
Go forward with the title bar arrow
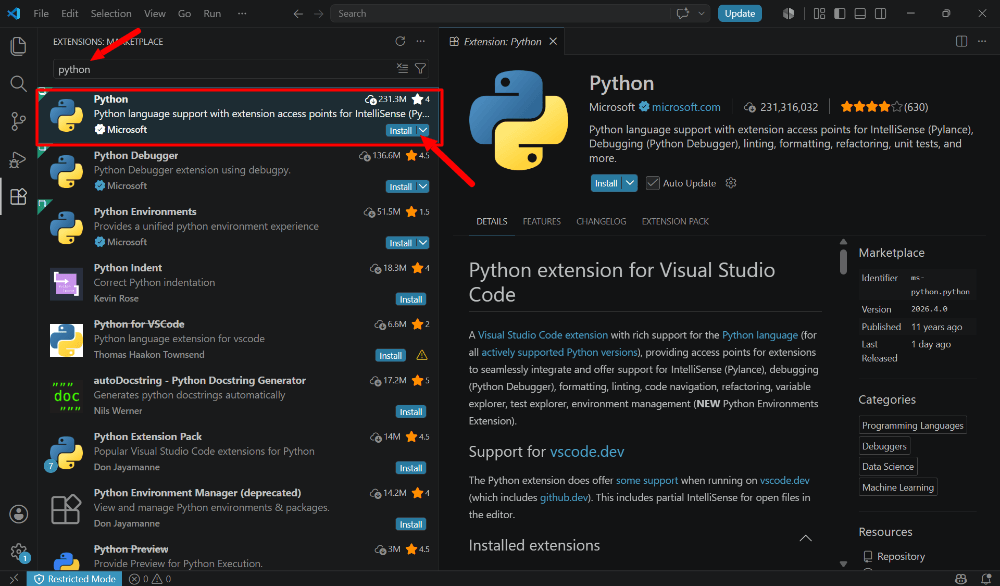tap(318, 13)
